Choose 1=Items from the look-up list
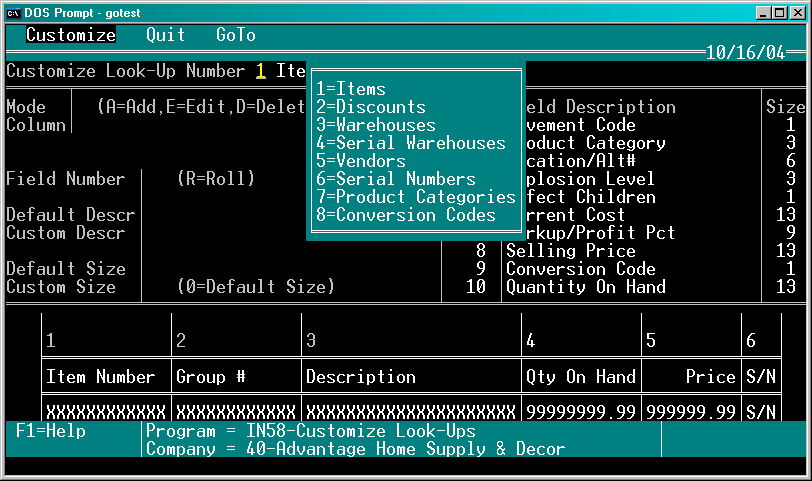The image size is (812, 481). click(351, 89)
